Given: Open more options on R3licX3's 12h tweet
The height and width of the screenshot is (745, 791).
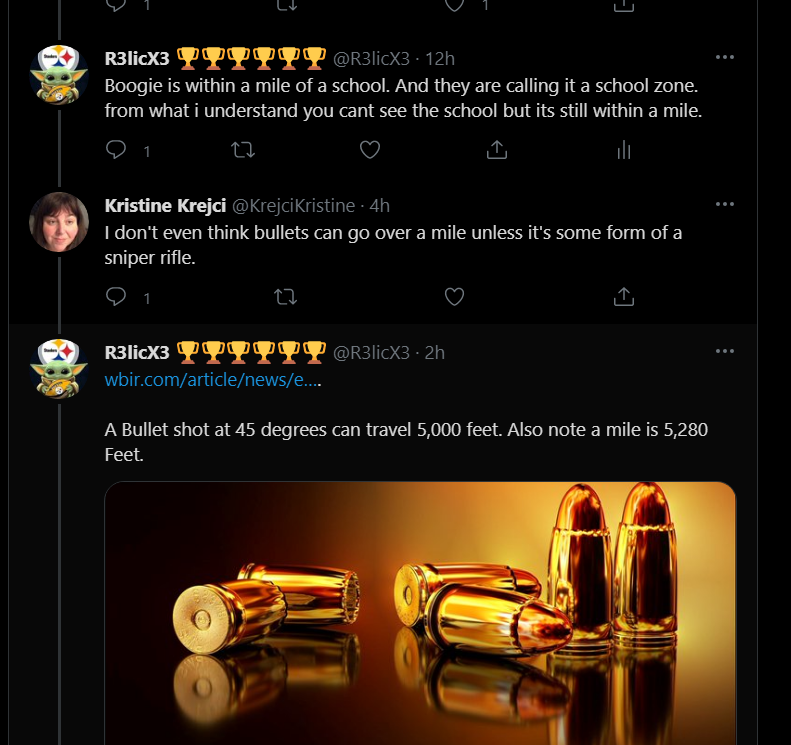Looking at the screenshot, I should click(x=725, y=57).
